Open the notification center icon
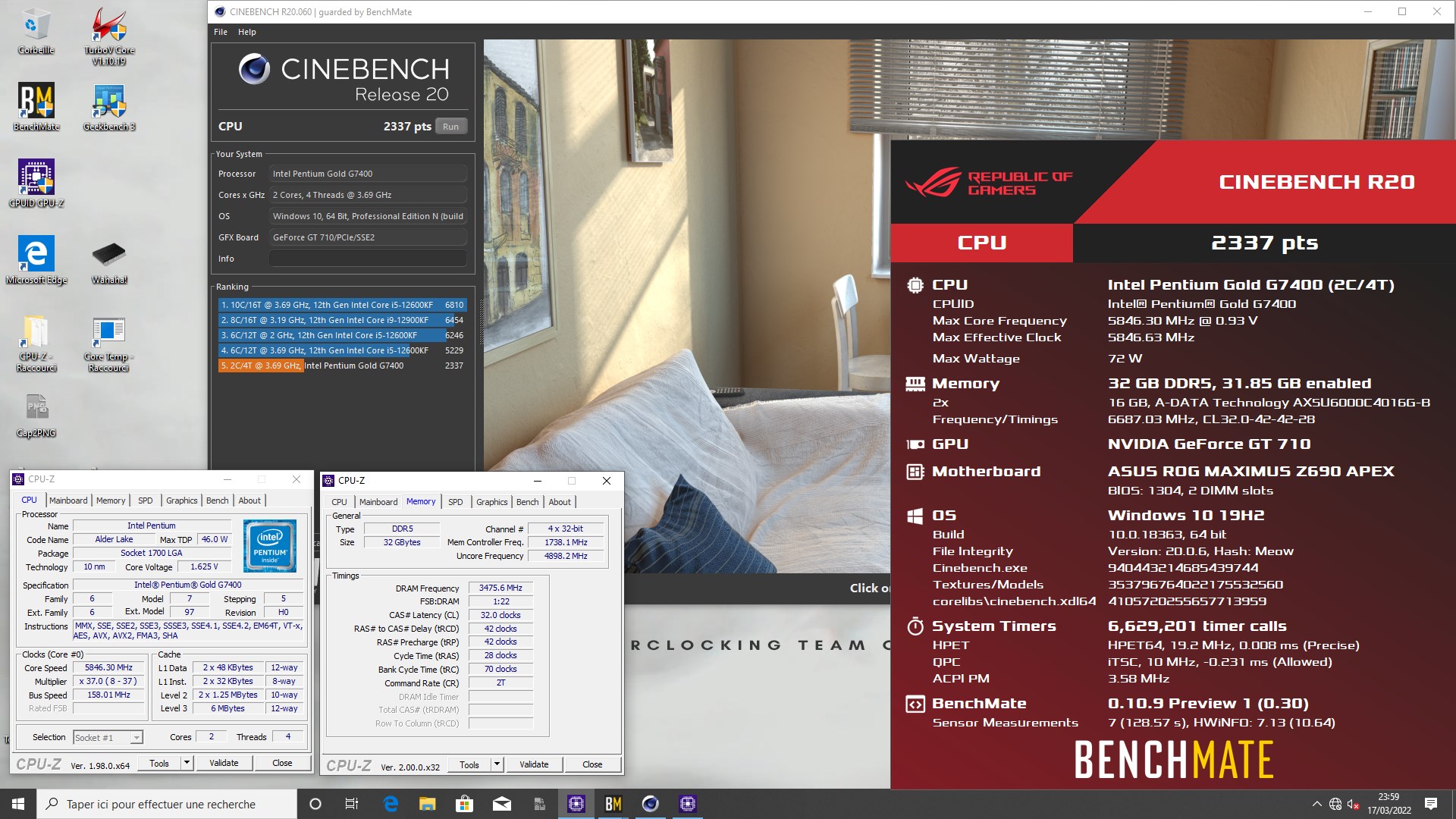 pyautogui.click(x=1431, y=804)
